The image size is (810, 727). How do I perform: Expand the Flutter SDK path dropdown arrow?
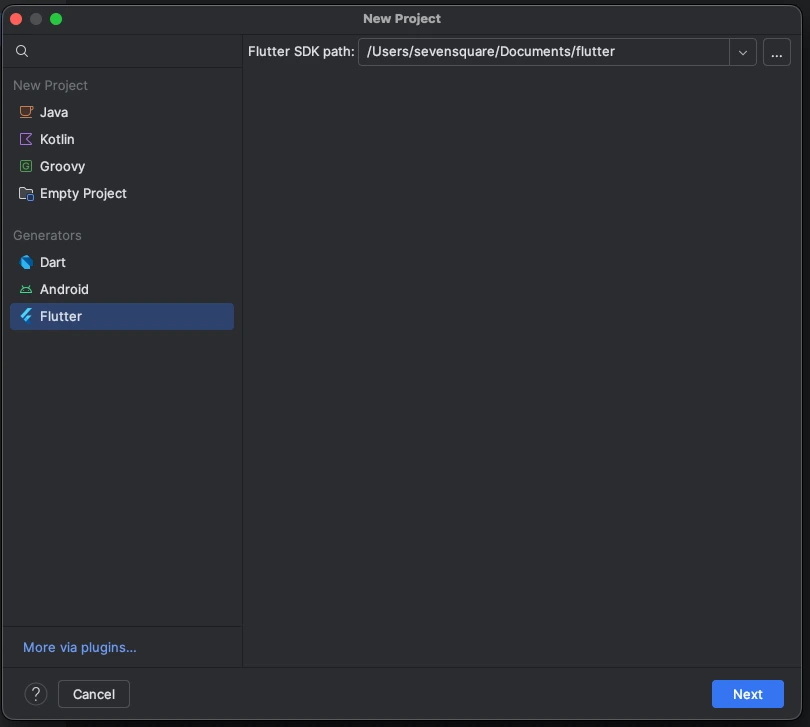click(743, 52)
